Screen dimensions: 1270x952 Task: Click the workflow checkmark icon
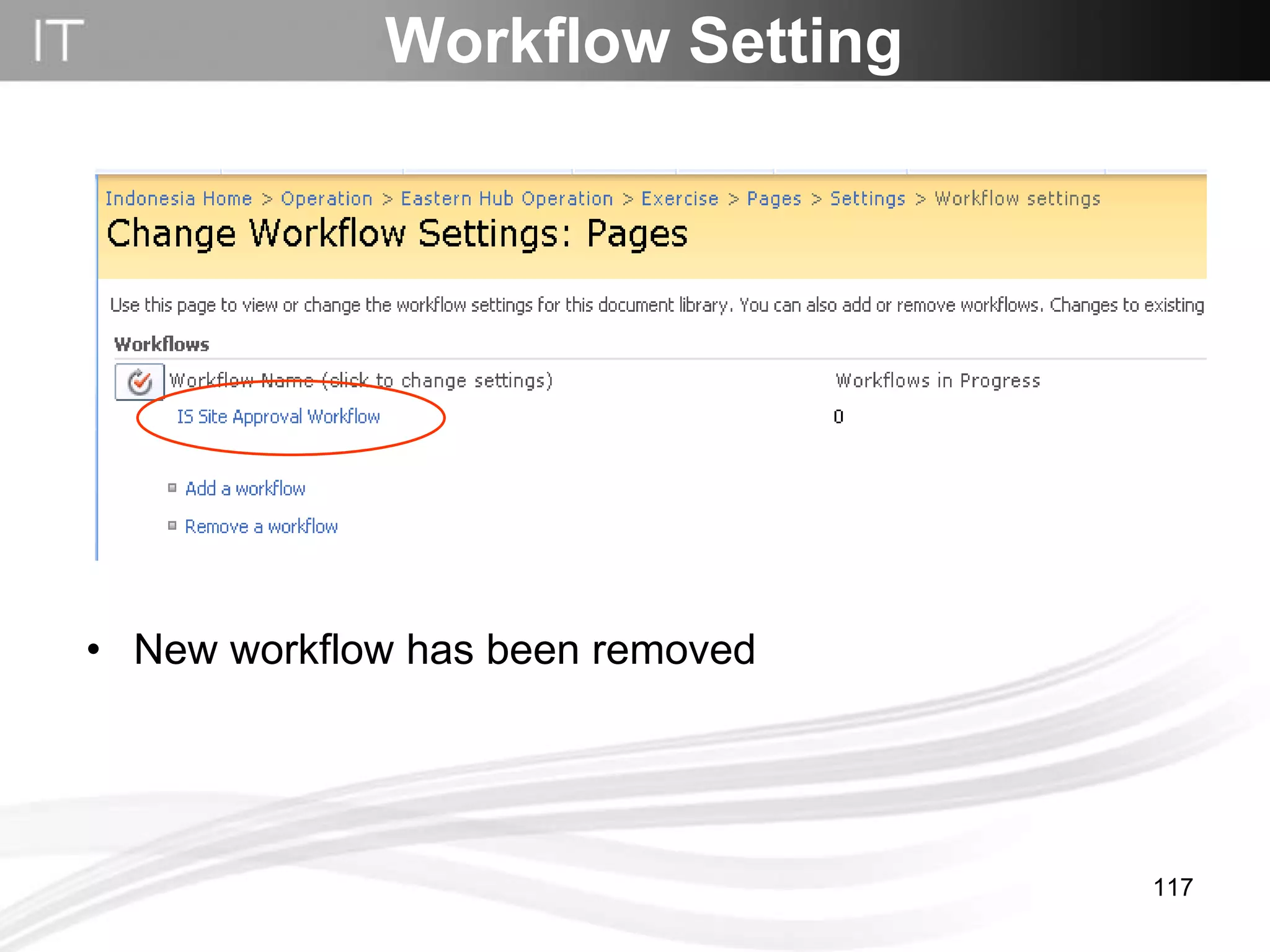140,382
